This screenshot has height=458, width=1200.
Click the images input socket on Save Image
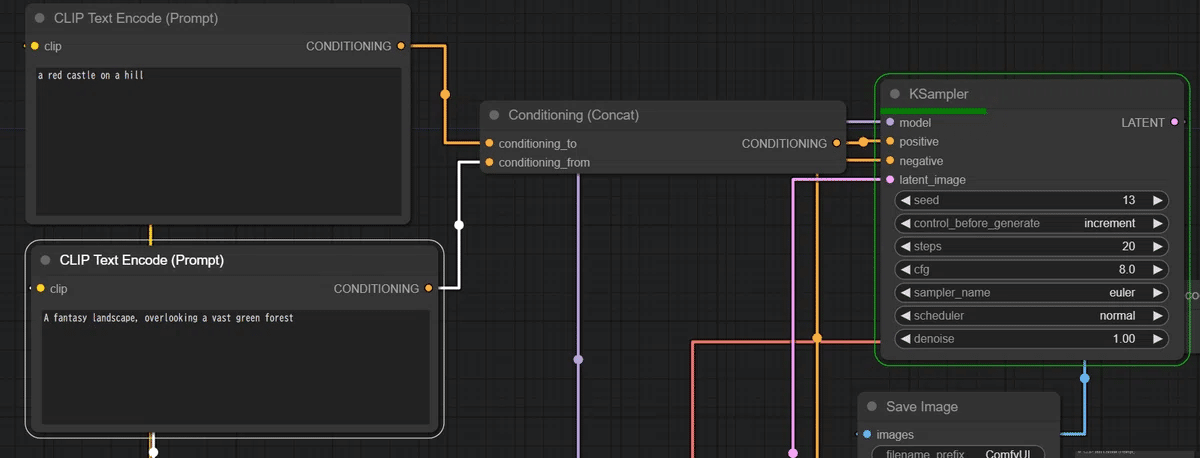pyautogui.click(x=866, y=435)
